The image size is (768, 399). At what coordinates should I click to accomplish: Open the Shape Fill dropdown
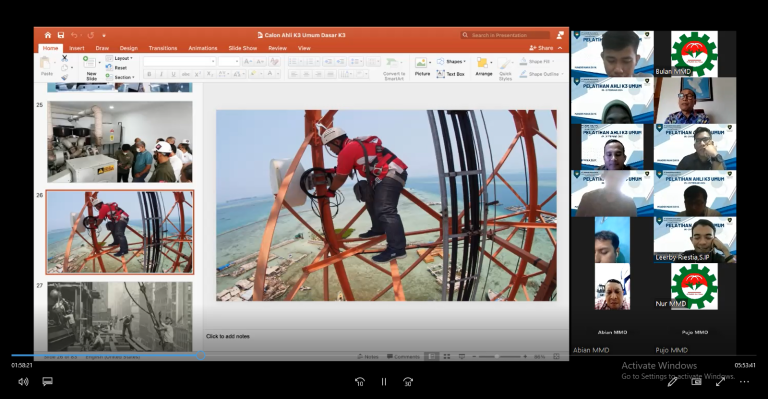click(x=537, y=61)
